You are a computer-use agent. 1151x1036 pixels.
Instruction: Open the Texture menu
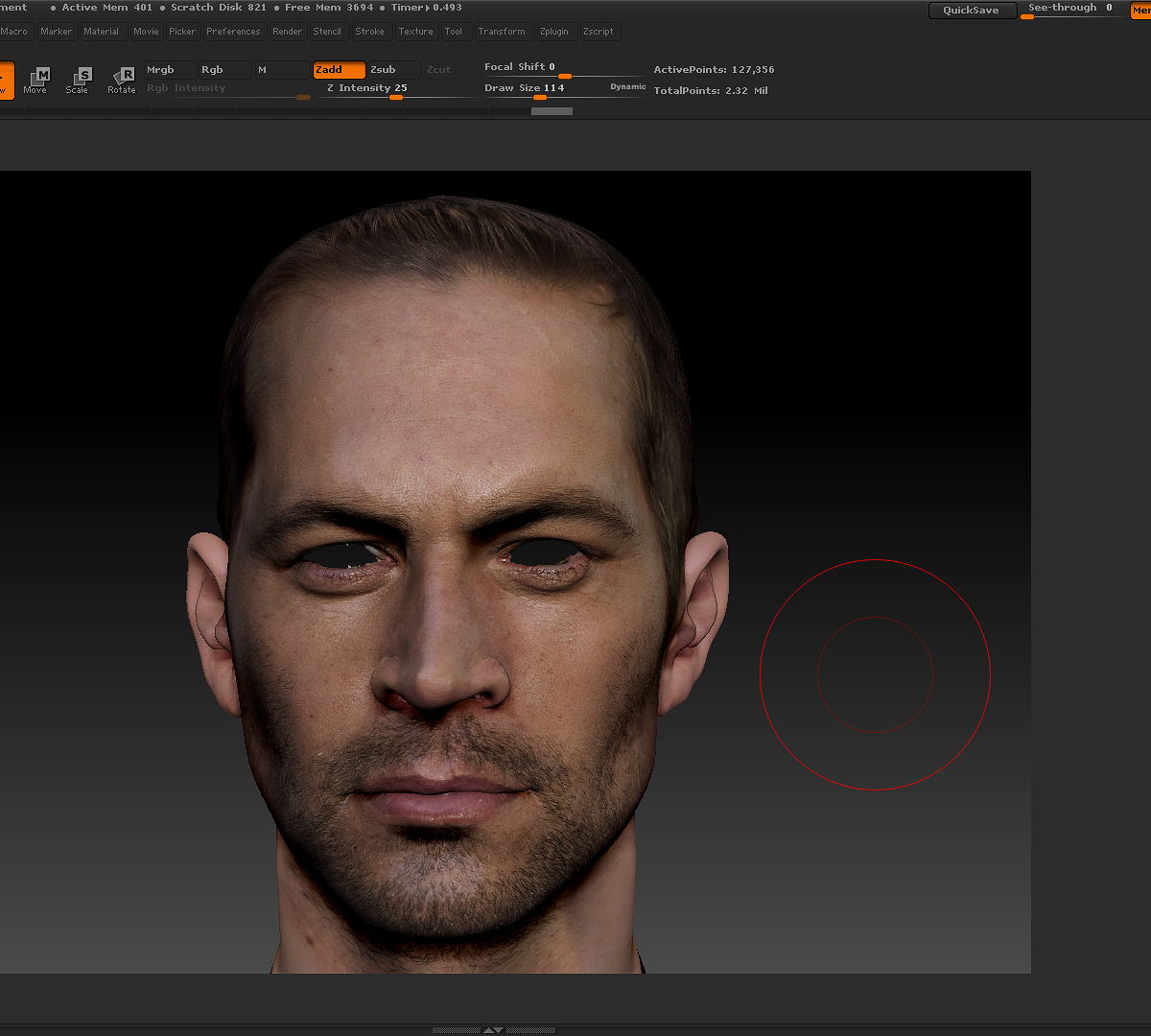click(416, 32)
